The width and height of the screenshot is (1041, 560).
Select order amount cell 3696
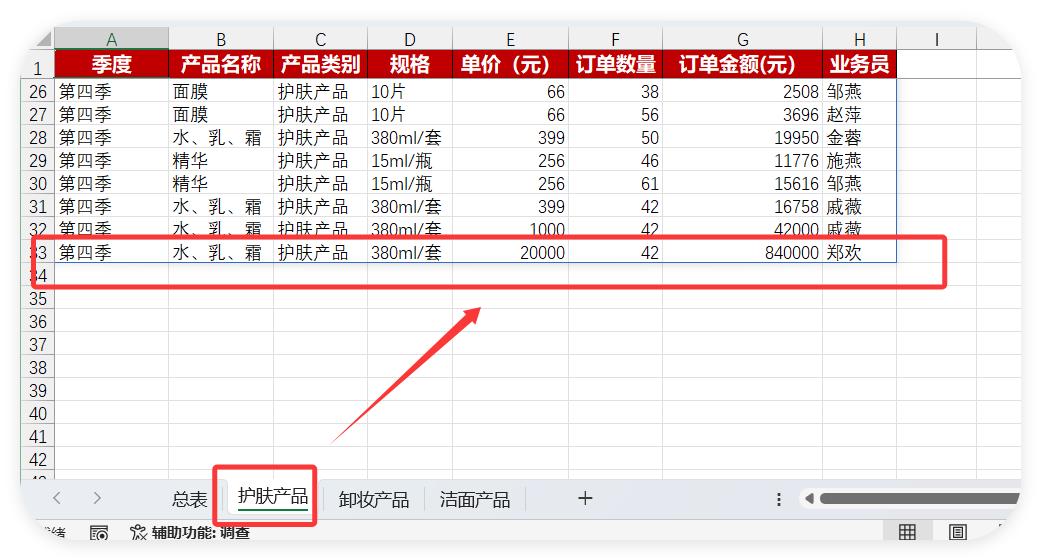click(742, 115)
